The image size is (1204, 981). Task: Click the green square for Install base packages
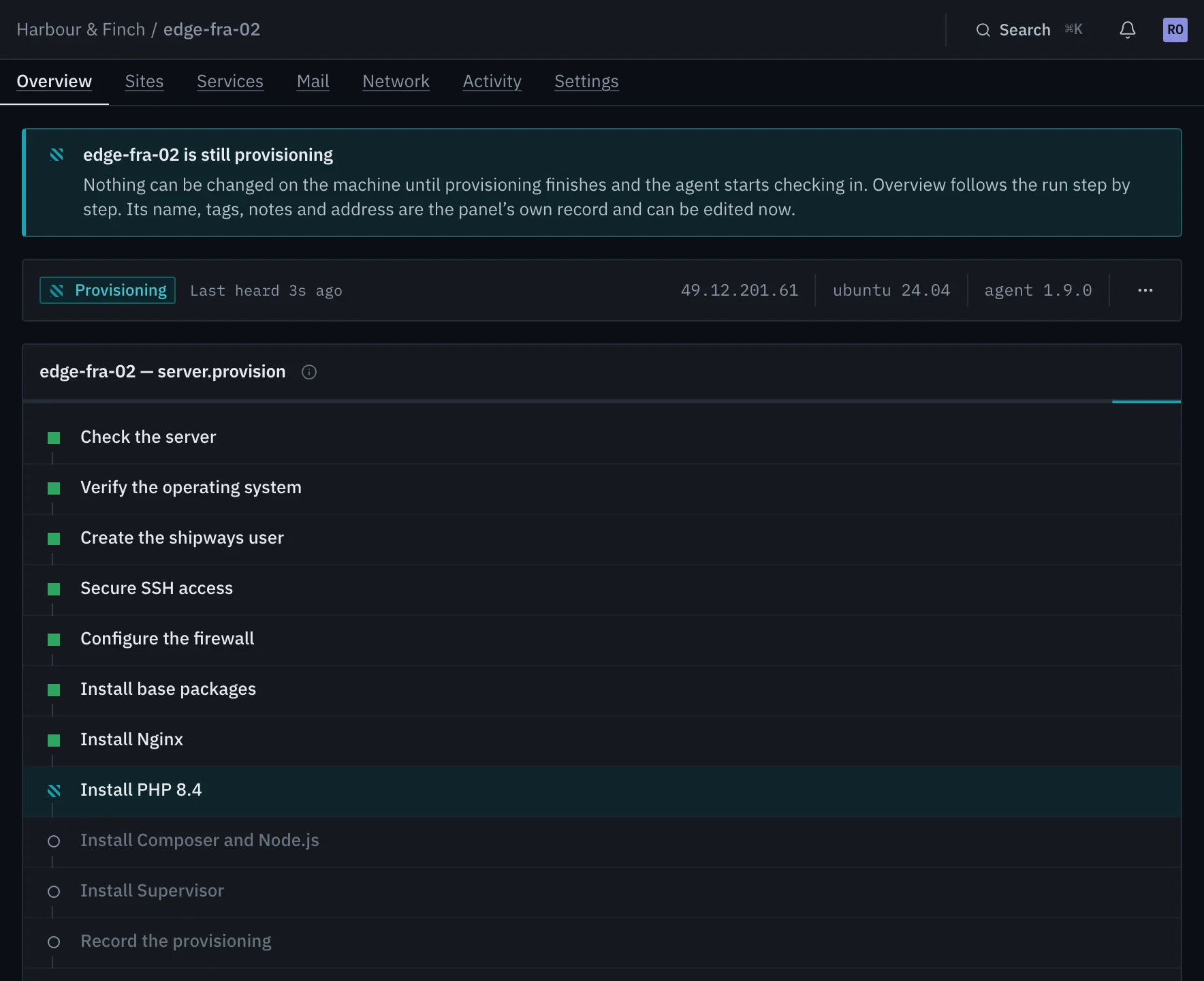pyautogui.click(x=54, y=690)
